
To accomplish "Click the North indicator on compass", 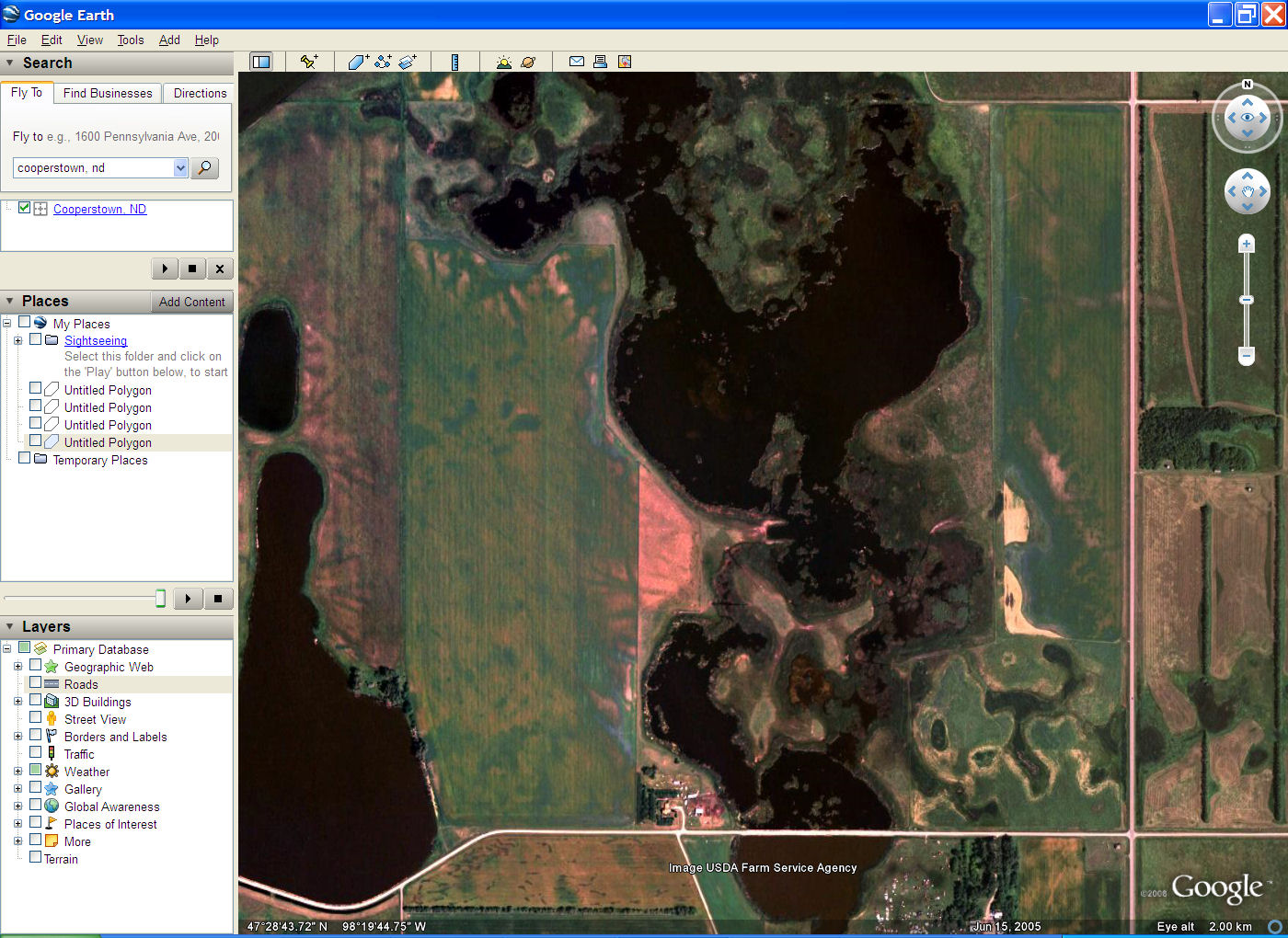I will pyautogui.click(x=1248, y=85).
